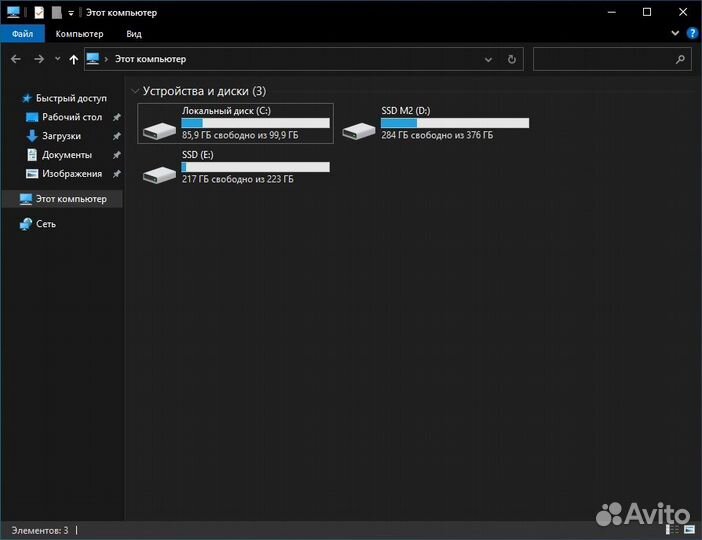Select Загрузки in the navigation pane
Image resolution: width=702 pixels, height=540 pixels.
coord(61,136)
